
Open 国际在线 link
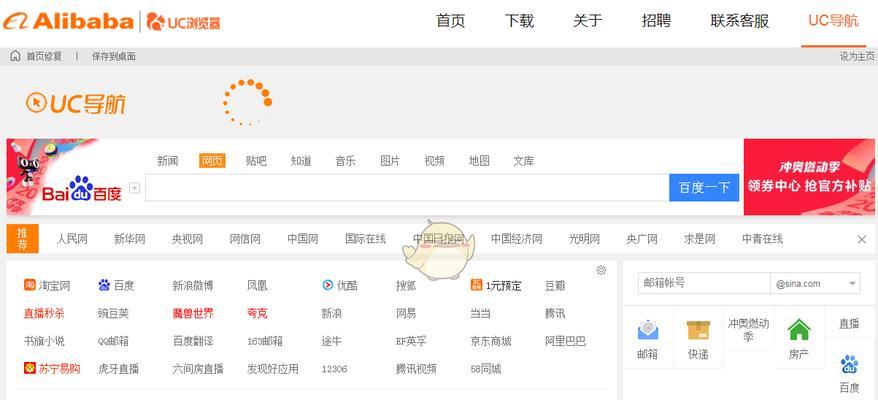pos(365,239)
